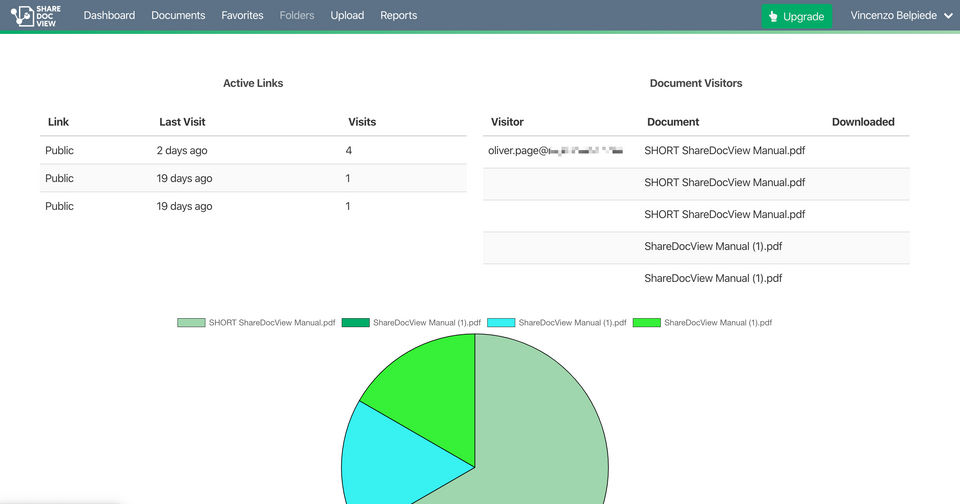960x504 pixels.
Task: Open the Dashboard page
Action: pyautogui.click(x=109, y=15)
